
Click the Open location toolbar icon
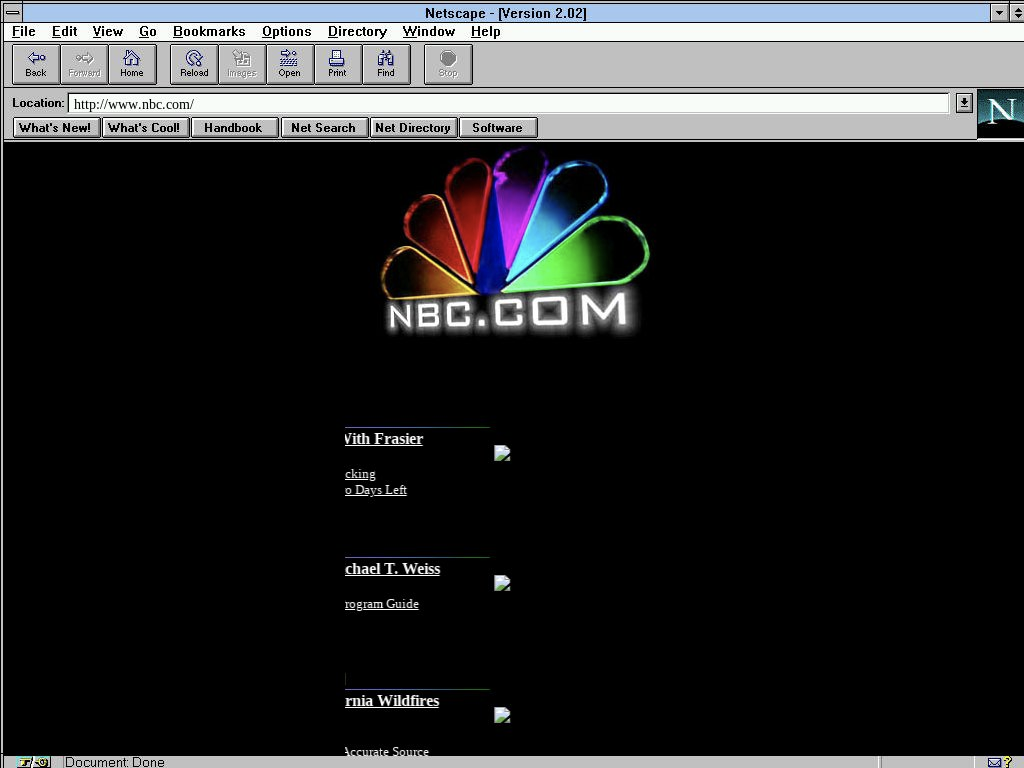click(289, 64)
